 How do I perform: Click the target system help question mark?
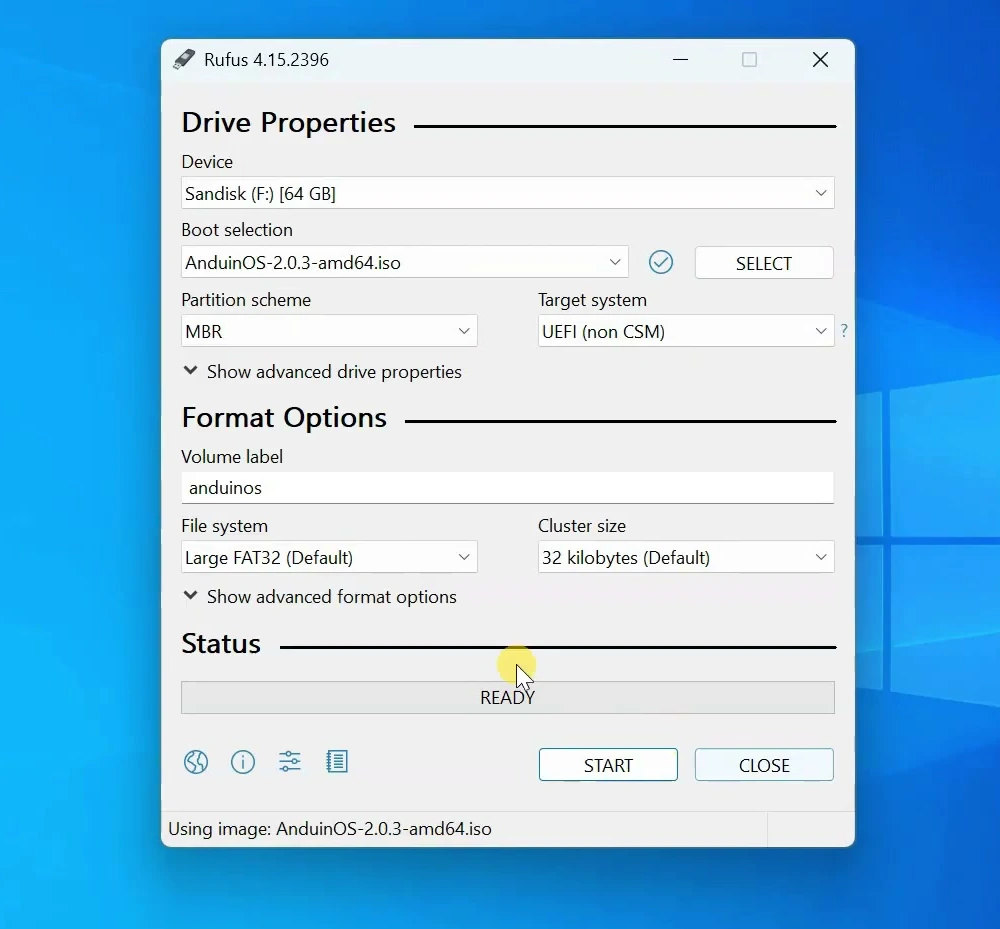point(844,330)
